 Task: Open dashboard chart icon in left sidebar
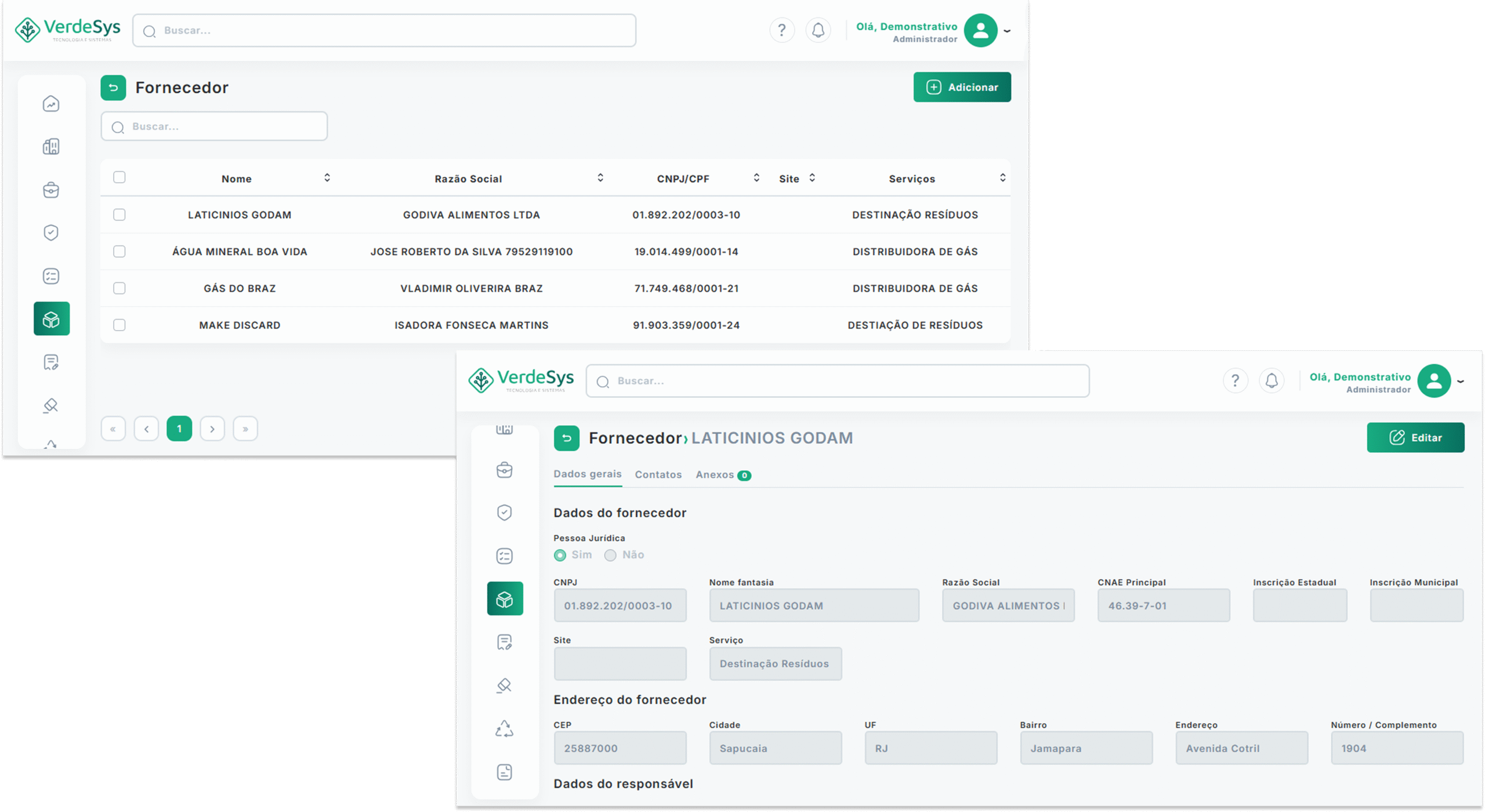tap(51, 104)
